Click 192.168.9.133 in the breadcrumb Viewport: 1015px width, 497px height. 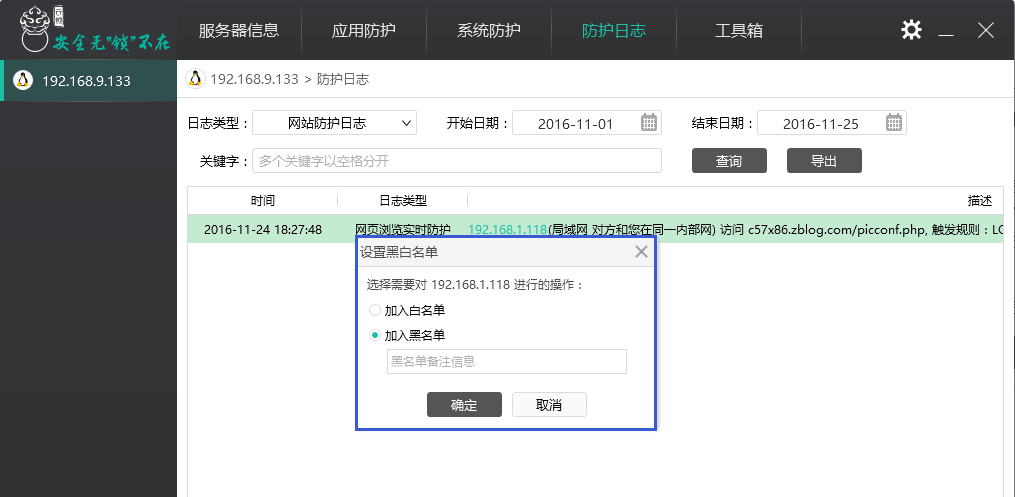pyautogui.click(x=254, y=80)
